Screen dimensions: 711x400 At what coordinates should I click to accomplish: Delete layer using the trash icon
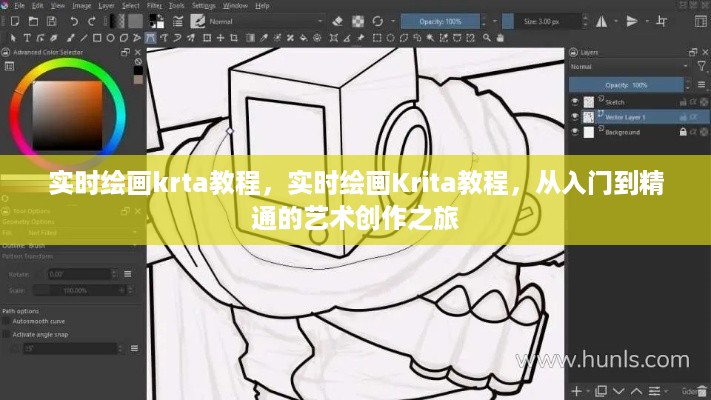coord(702,391)
